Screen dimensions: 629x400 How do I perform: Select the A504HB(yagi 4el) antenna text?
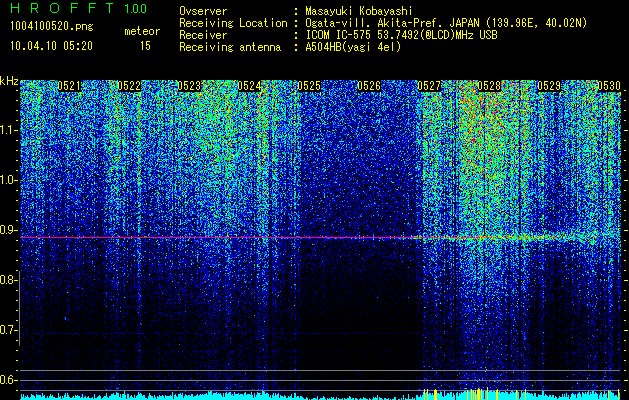tap(353, 47)
